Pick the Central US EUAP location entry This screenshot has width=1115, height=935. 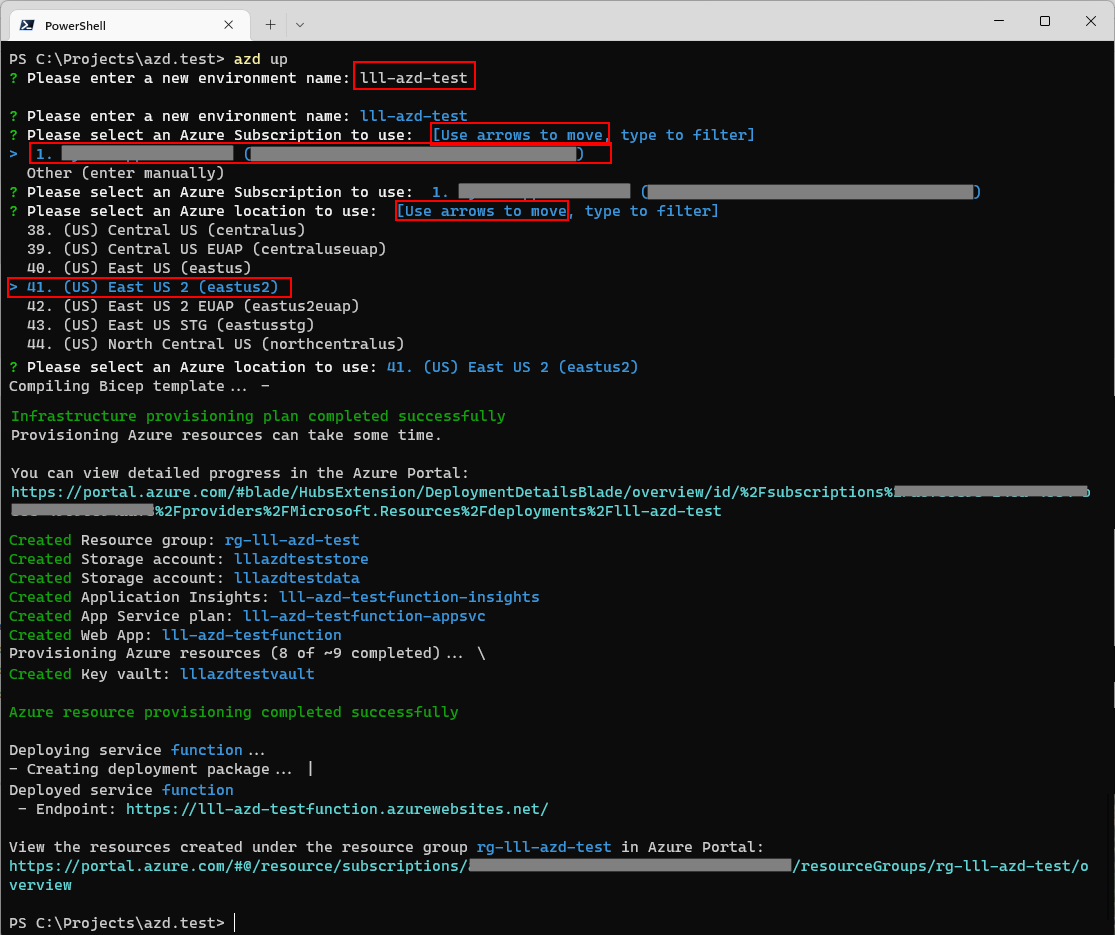coord(206,249)
